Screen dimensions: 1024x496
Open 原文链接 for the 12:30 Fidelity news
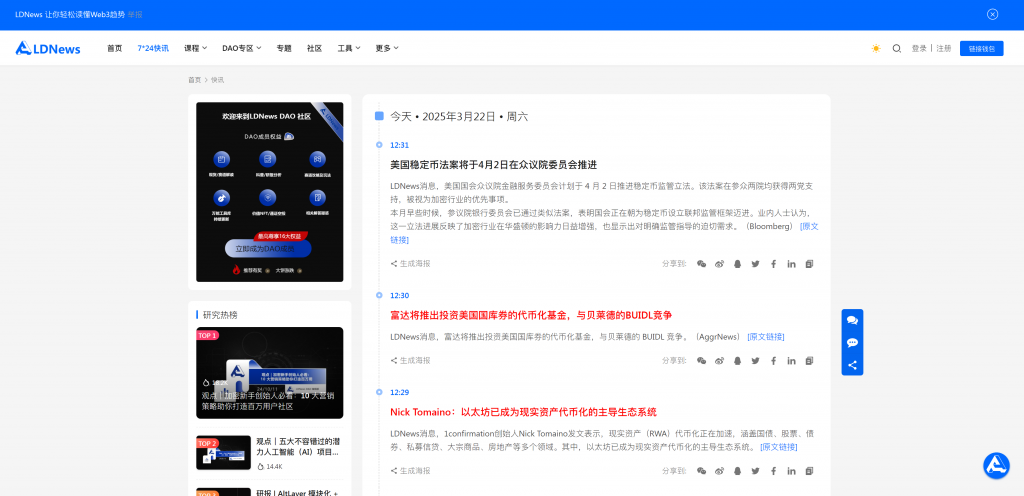(x=766, y=337)
